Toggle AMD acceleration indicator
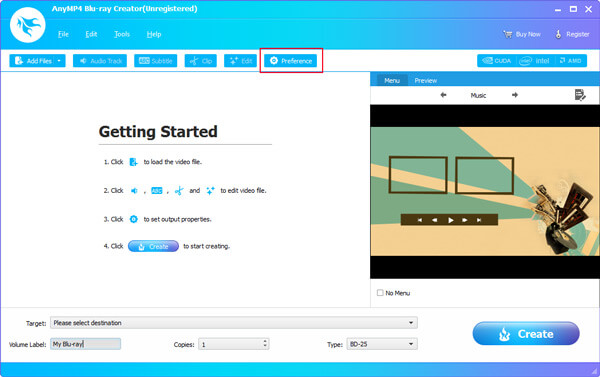The image size is (600, 377). [570, 61]
